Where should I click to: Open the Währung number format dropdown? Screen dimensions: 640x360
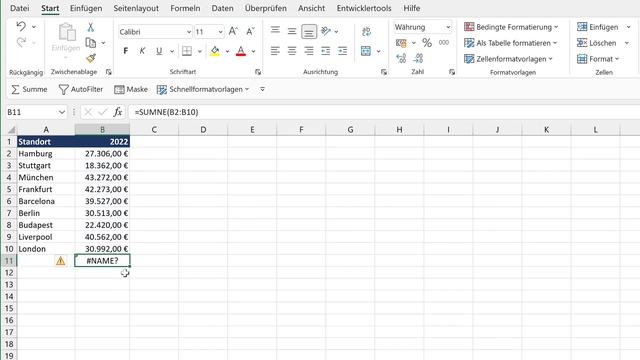448,27
